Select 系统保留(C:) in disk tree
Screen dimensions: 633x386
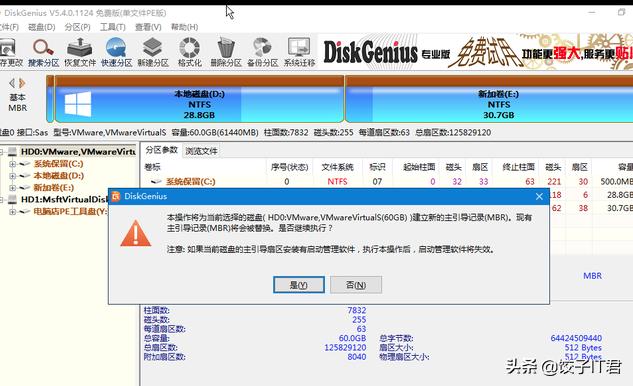click(58, 164)
